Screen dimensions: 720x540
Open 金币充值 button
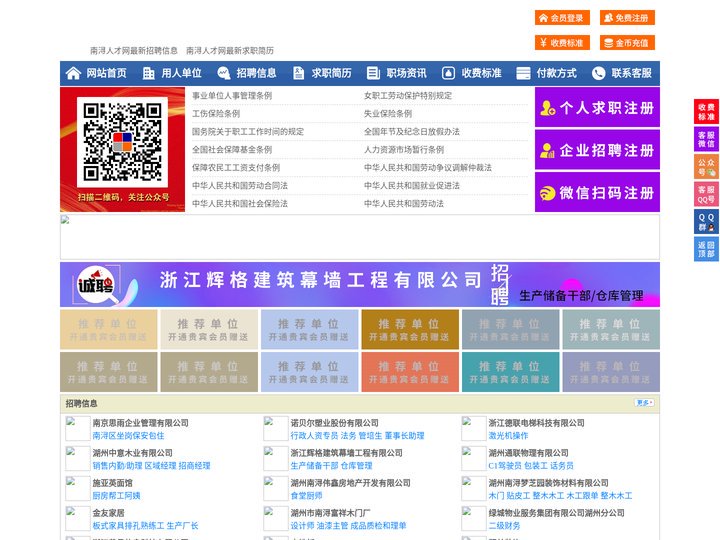(x=627, y=43)
